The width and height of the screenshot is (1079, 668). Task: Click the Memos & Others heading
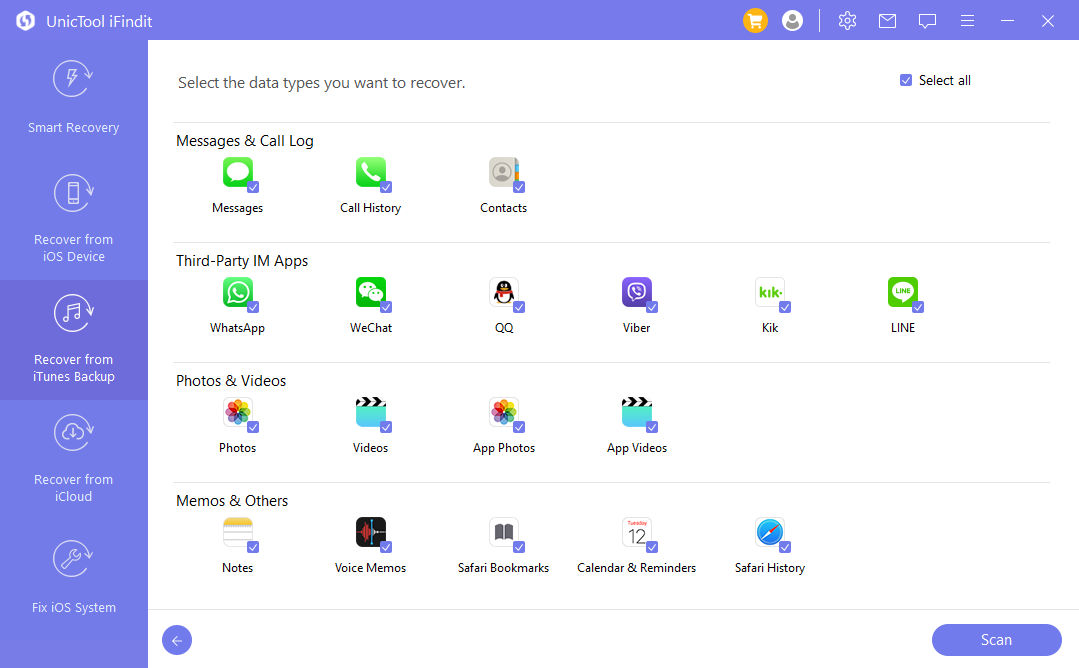tap(232, 501)
